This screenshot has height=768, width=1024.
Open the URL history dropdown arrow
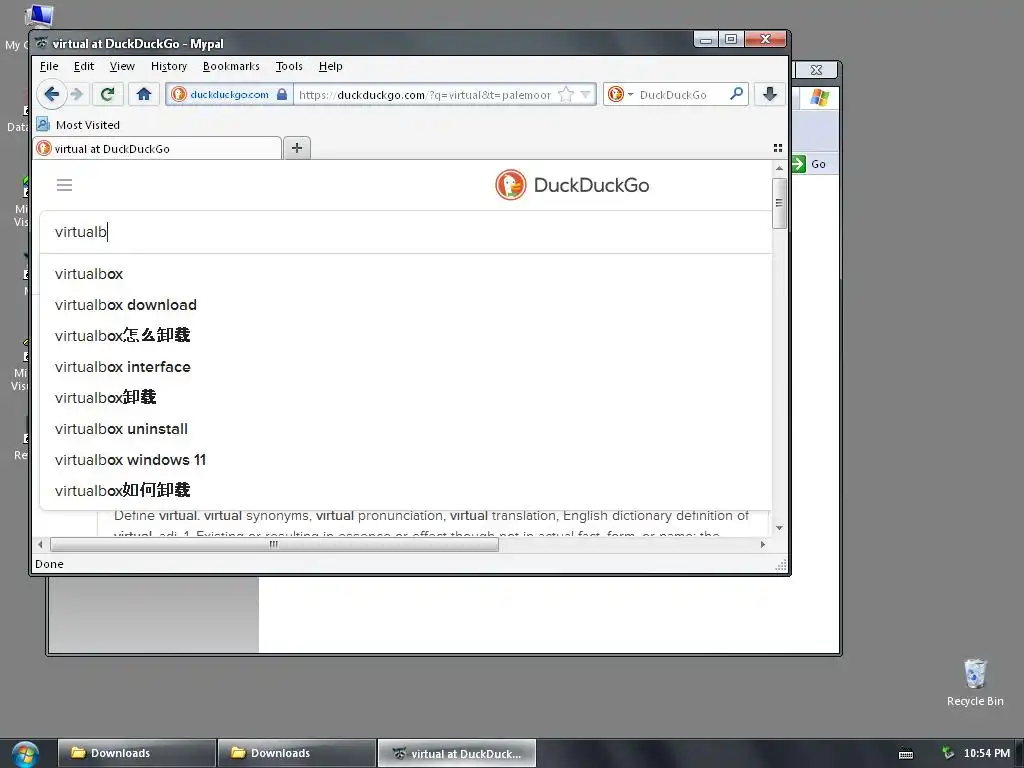click(x=585, y=95)
